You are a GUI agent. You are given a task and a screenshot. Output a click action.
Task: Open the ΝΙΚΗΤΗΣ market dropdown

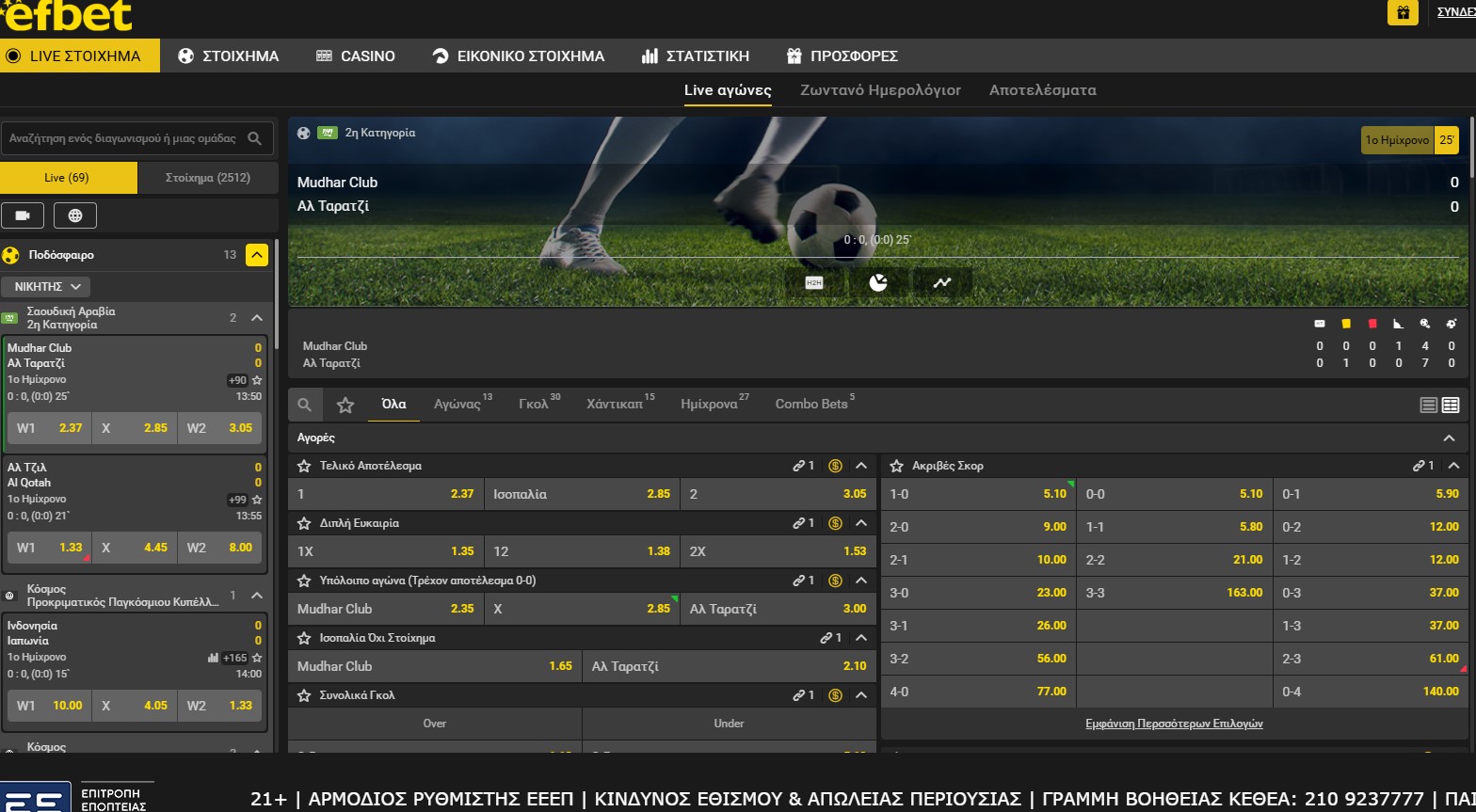pos(46,286)
